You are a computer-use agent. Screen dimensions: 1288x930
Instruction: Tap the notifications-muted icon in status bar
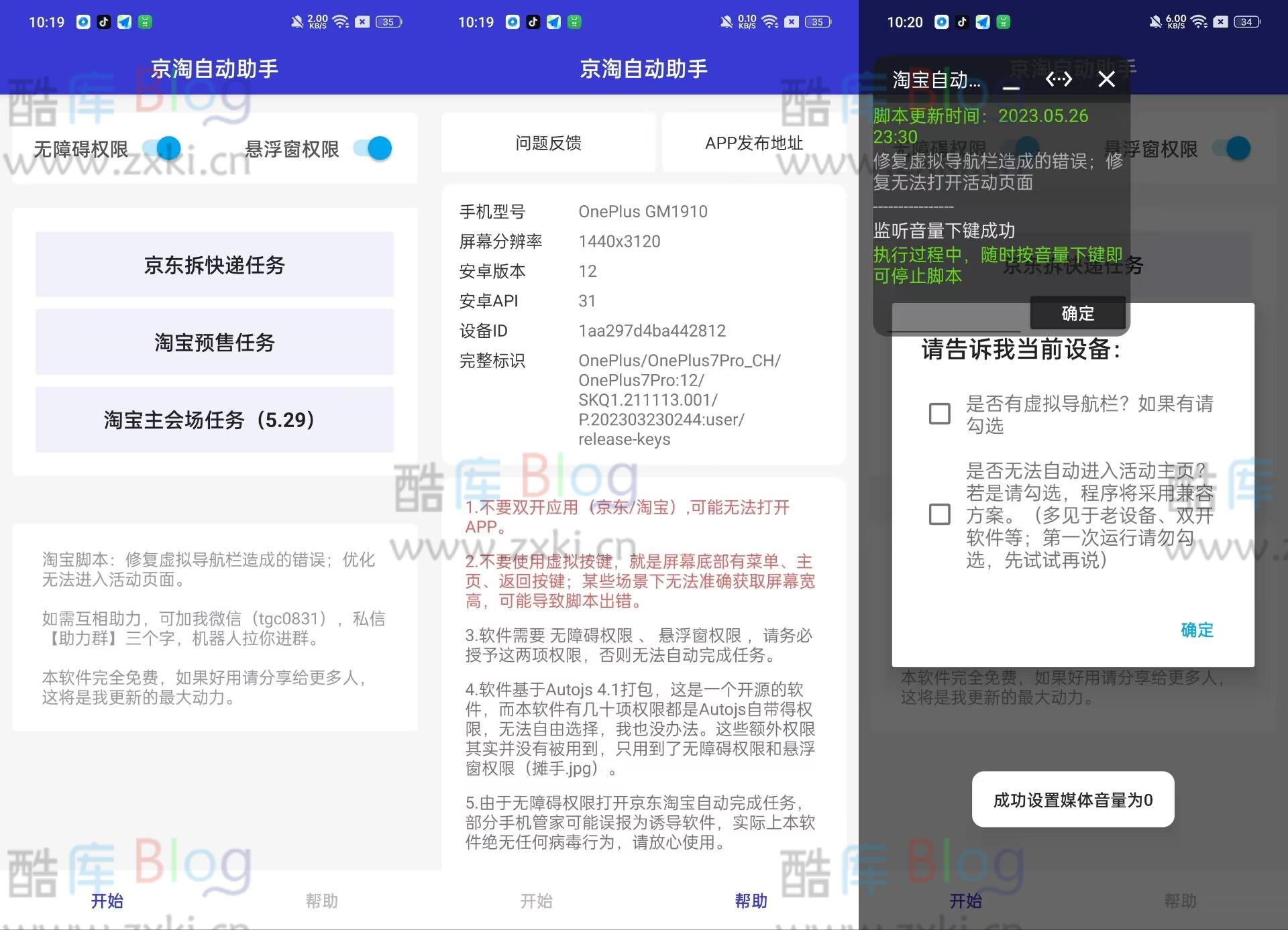(x=297, y=21)
